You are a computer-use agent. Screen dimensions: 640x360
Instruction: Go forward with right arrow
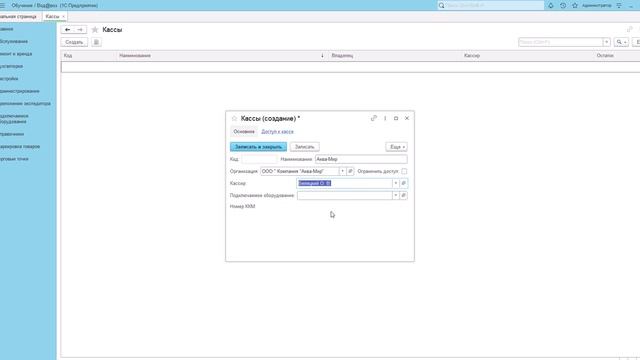point(80,29)
